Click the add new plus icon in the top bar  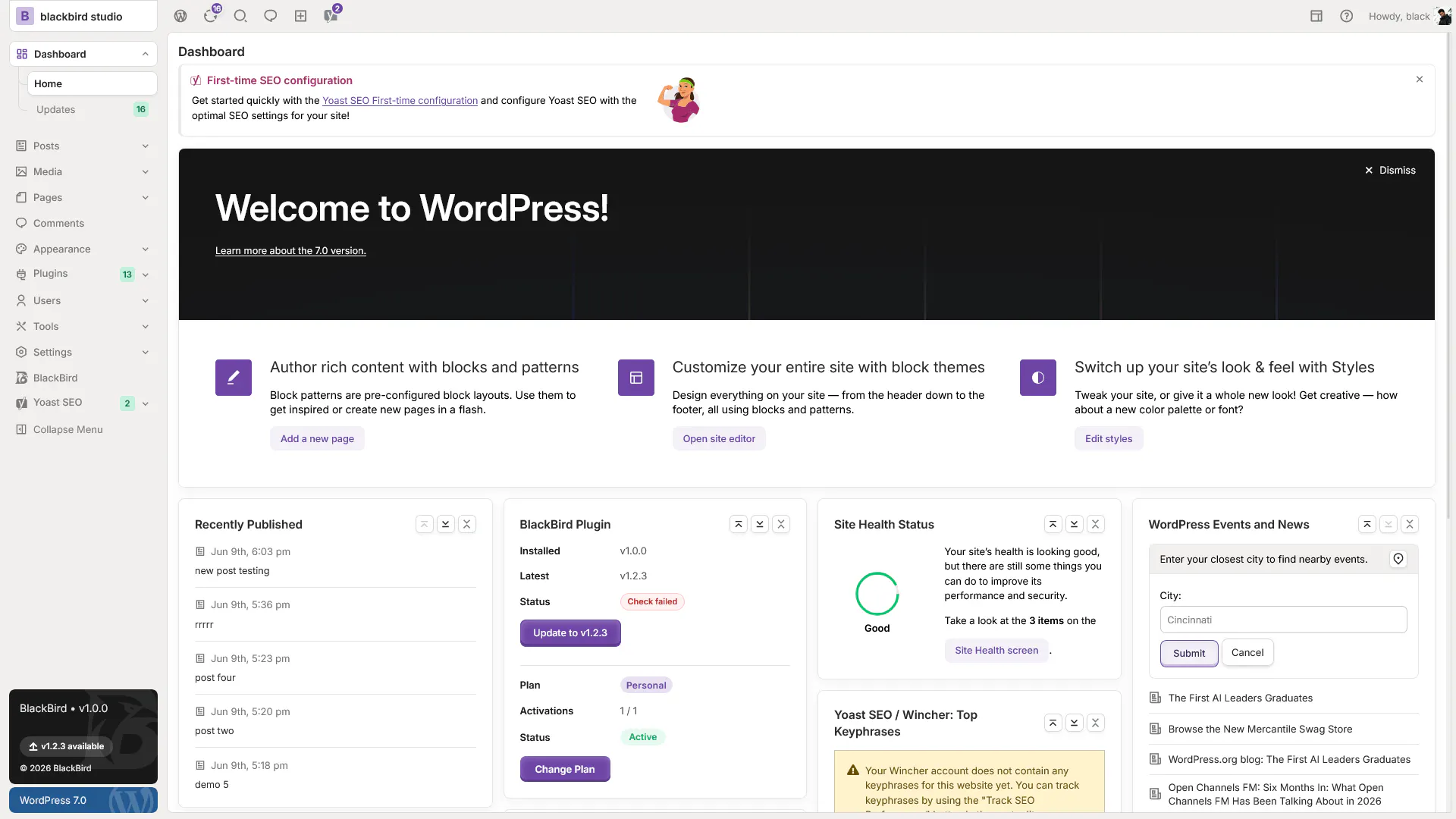[301, 16]
